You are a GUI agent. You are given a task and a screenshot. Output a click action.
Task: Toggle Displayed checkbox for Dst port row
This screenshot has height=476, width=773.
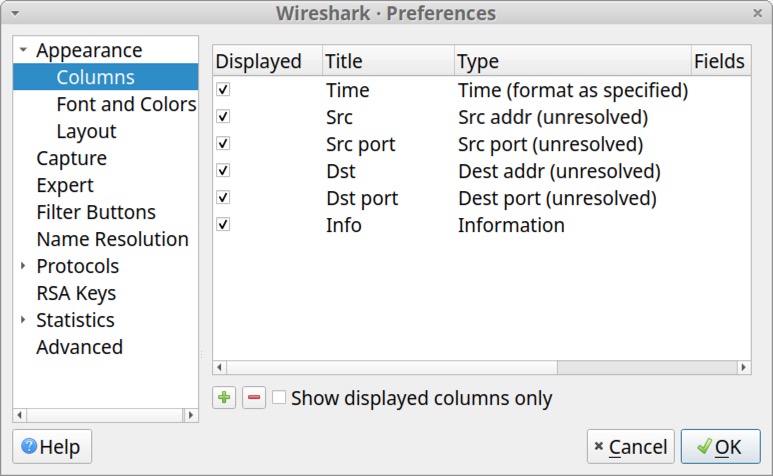click(x=223, y=198)
